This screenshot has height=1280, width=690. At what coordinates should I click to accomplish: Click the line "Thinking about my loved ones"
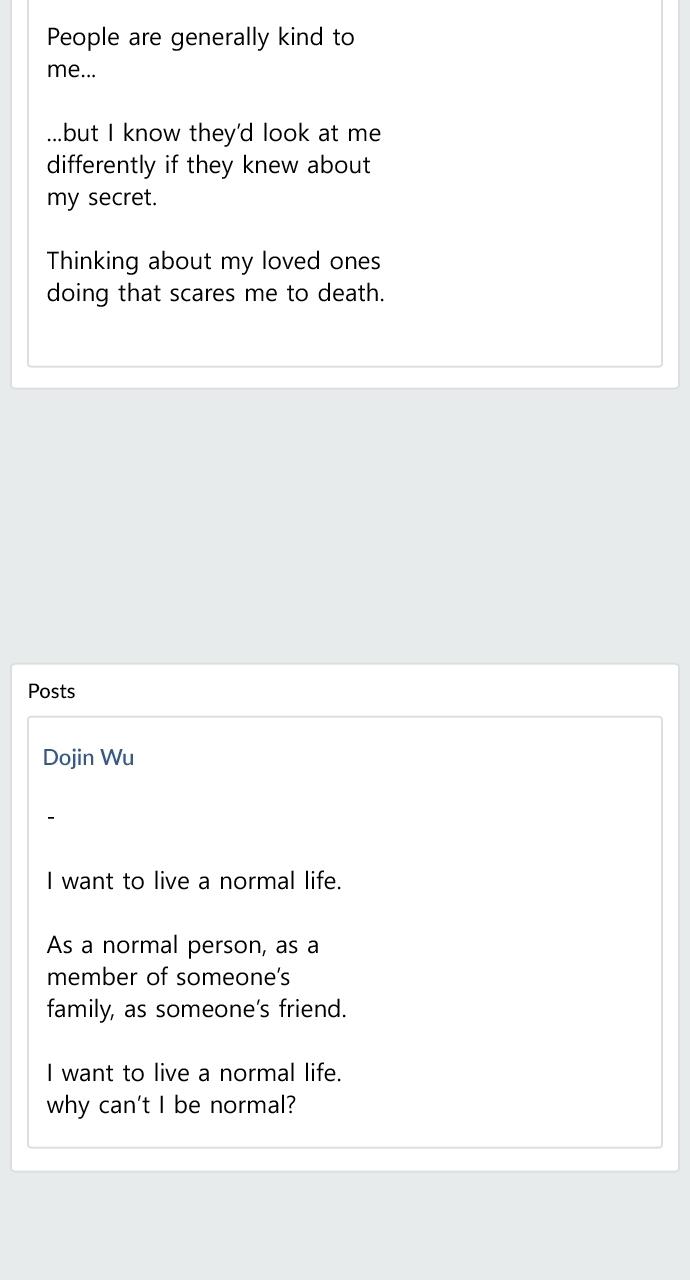coord(213,261)
